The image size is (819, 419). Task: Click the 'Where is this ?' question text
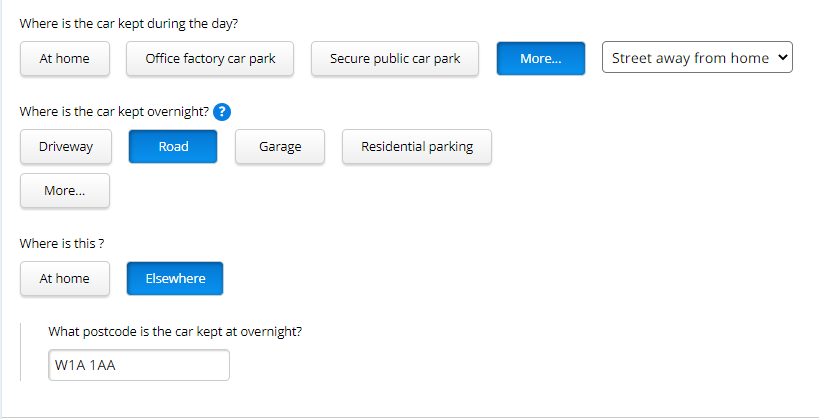point(62,243)
